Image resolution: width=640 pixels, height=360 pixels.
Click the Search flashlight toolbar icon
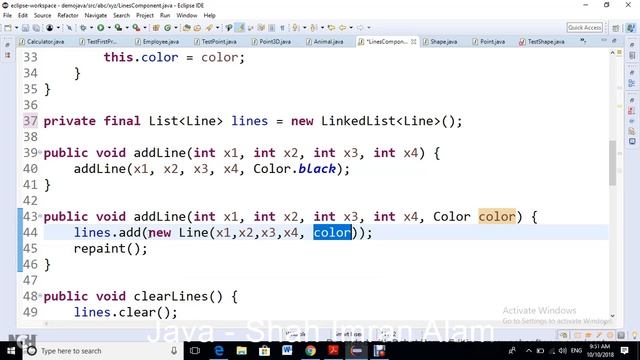209,28
